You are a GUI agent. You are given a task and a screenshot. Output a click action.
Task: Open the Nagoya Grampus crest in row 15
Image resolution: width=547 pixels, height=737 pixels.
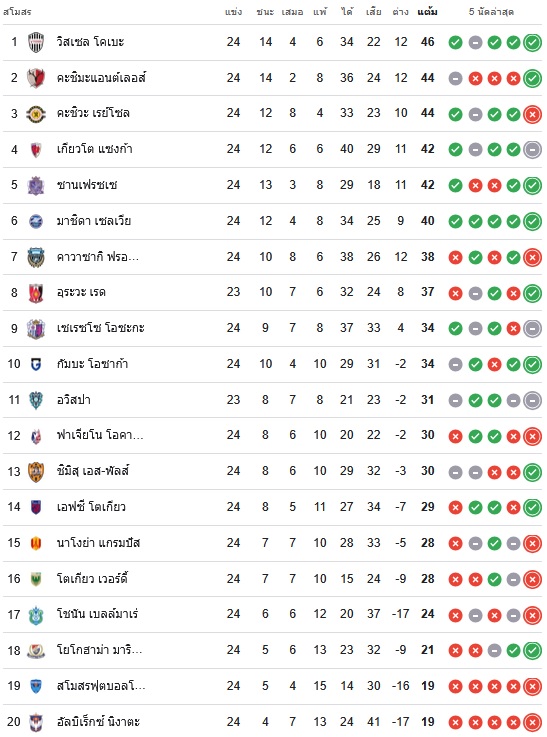click(x=36, y=543)
